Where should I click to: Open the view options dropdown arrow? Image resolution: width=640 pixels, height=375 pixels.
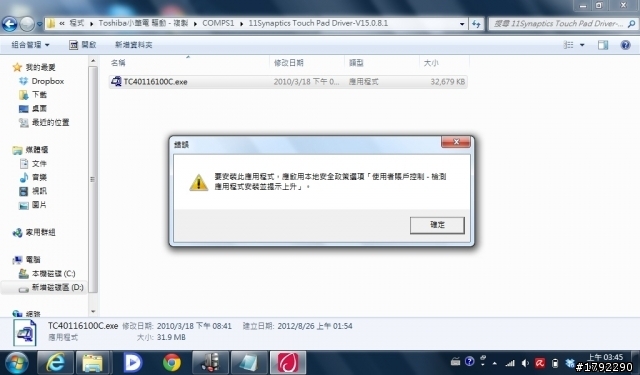tap(582, 45)
